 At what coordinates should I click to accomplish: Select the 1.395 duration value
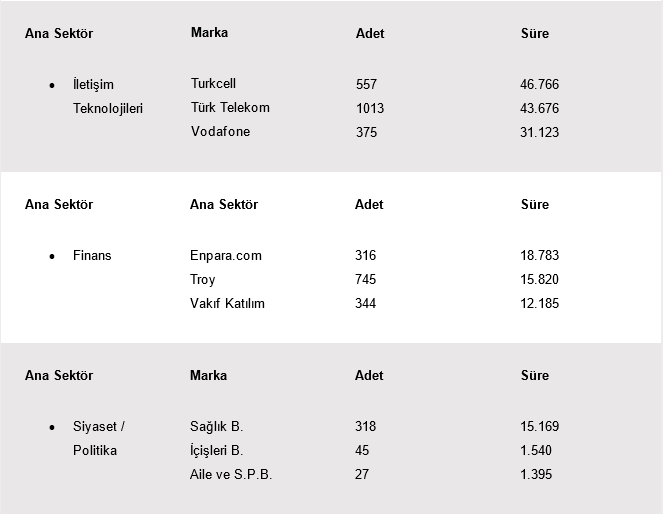pos(536,475)
